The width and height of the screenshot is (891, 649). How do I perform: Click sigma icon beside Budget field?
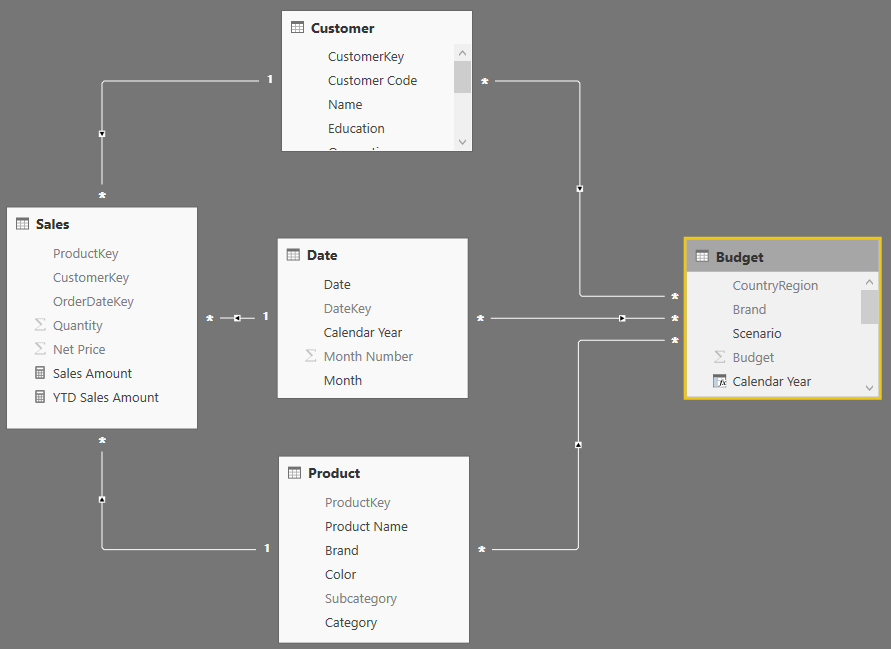click(x=719, y=357)
